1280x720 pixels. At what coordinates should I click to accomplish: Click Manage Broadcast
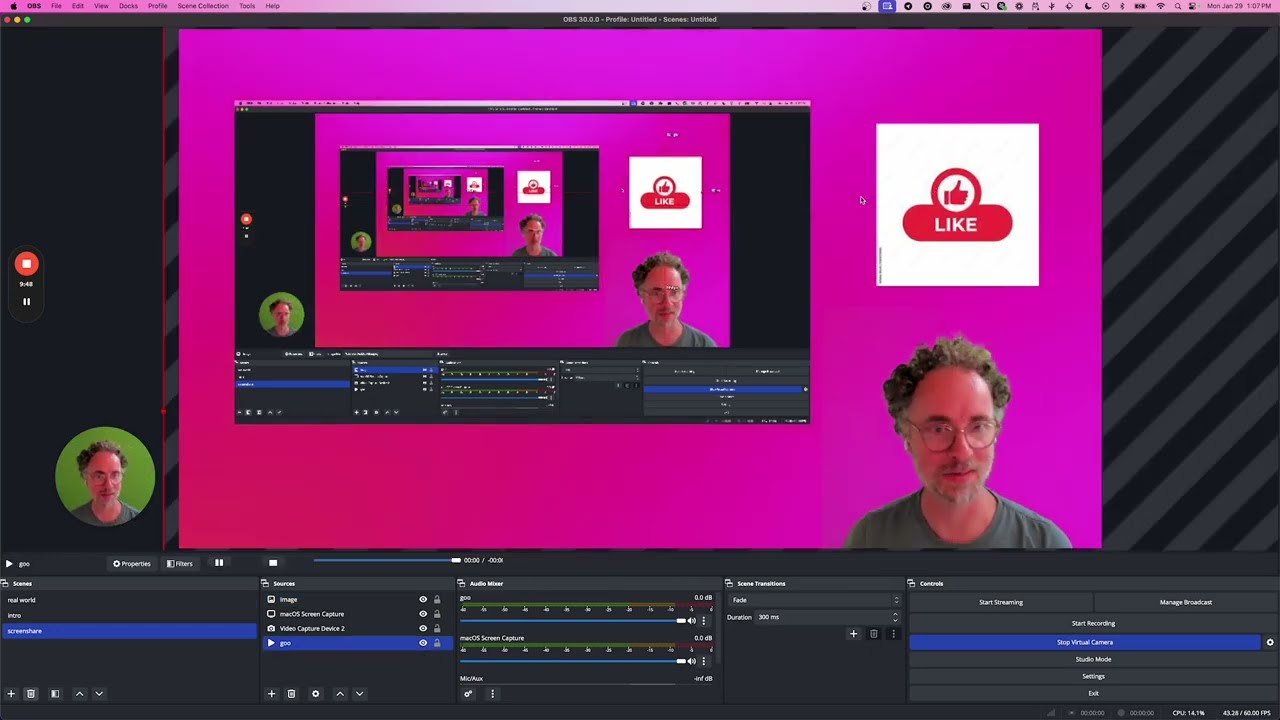click(x=1186, y=602)
